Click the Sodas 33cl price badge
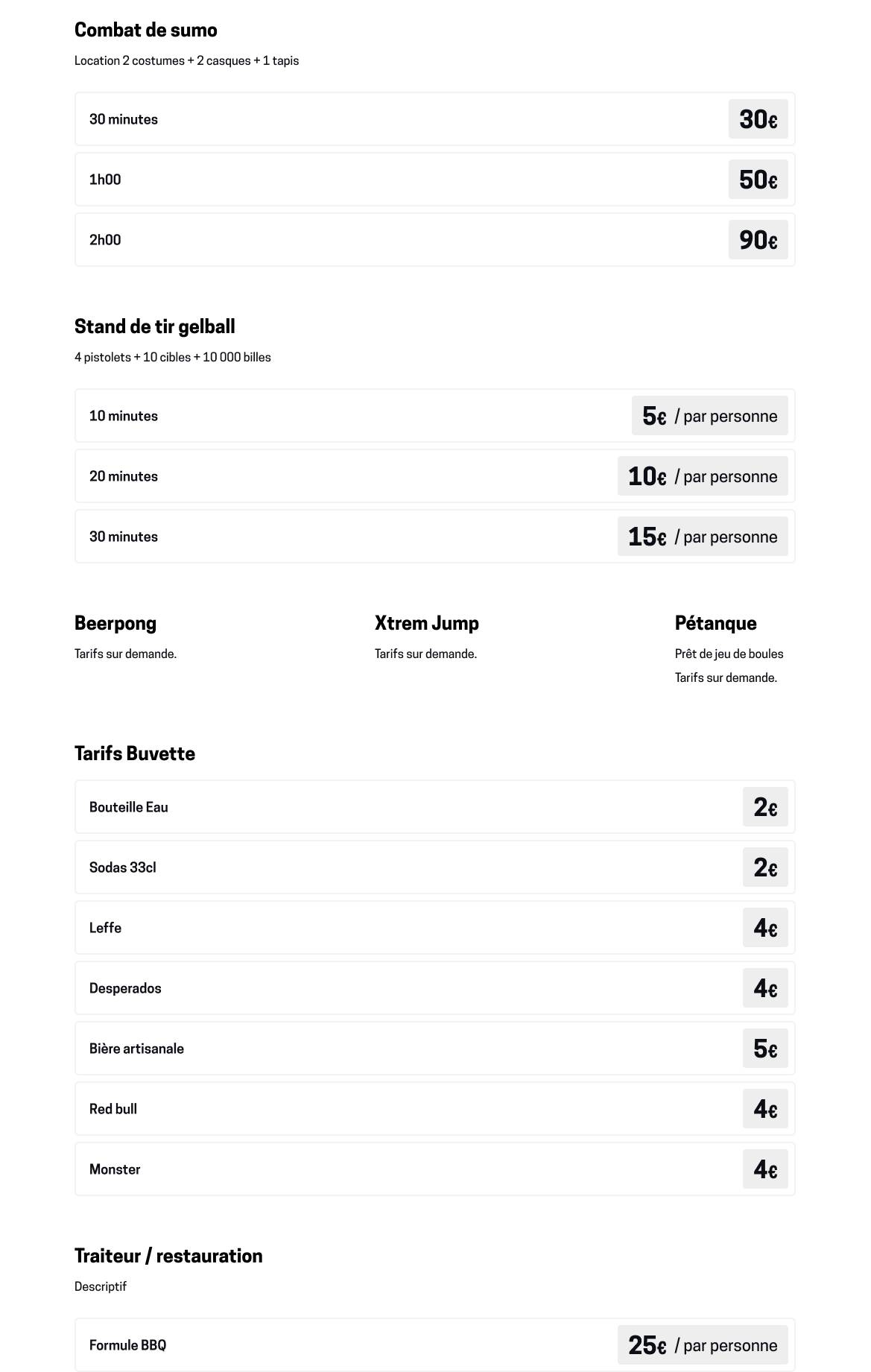The width and height of the screenshot is (871, 1372). (765, 867)
